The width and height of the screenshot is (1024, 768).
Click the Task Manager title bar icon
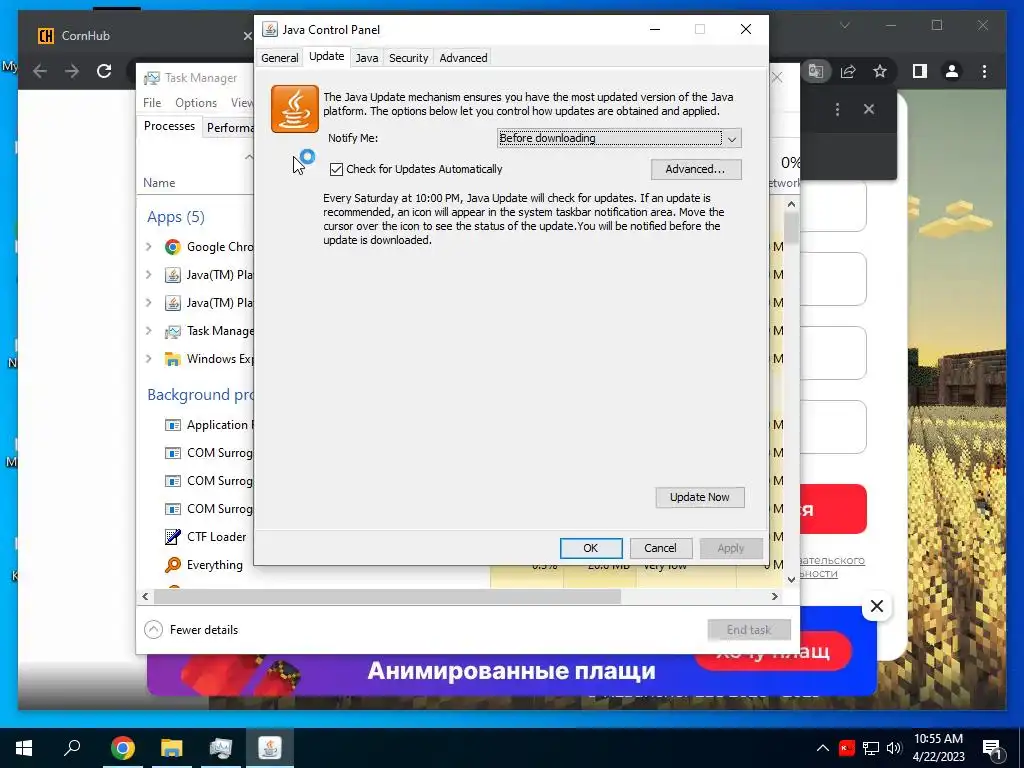(152, 78)
